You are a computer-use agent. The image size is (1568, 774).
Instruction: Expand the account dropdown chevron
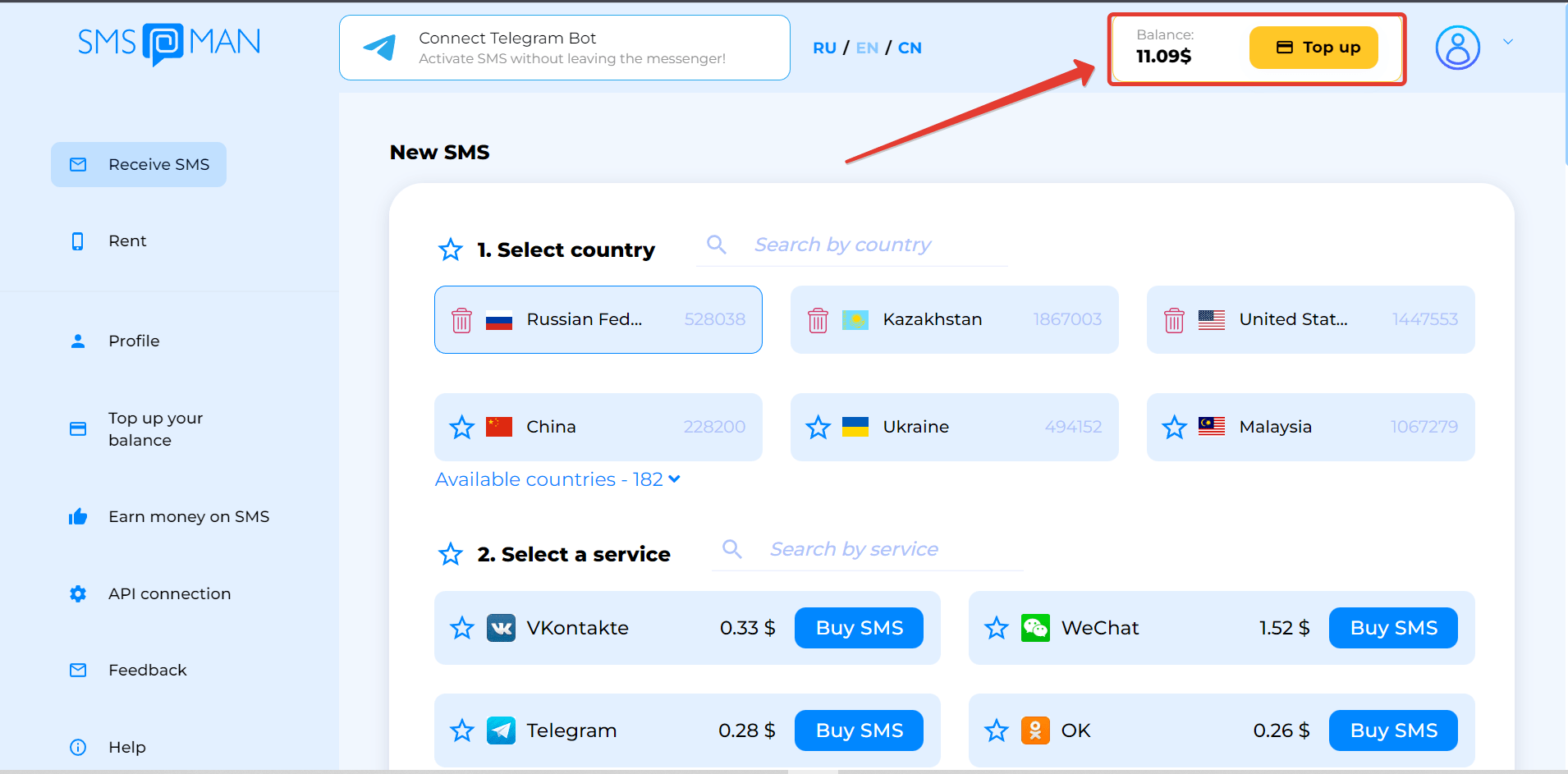point(1508,42)
